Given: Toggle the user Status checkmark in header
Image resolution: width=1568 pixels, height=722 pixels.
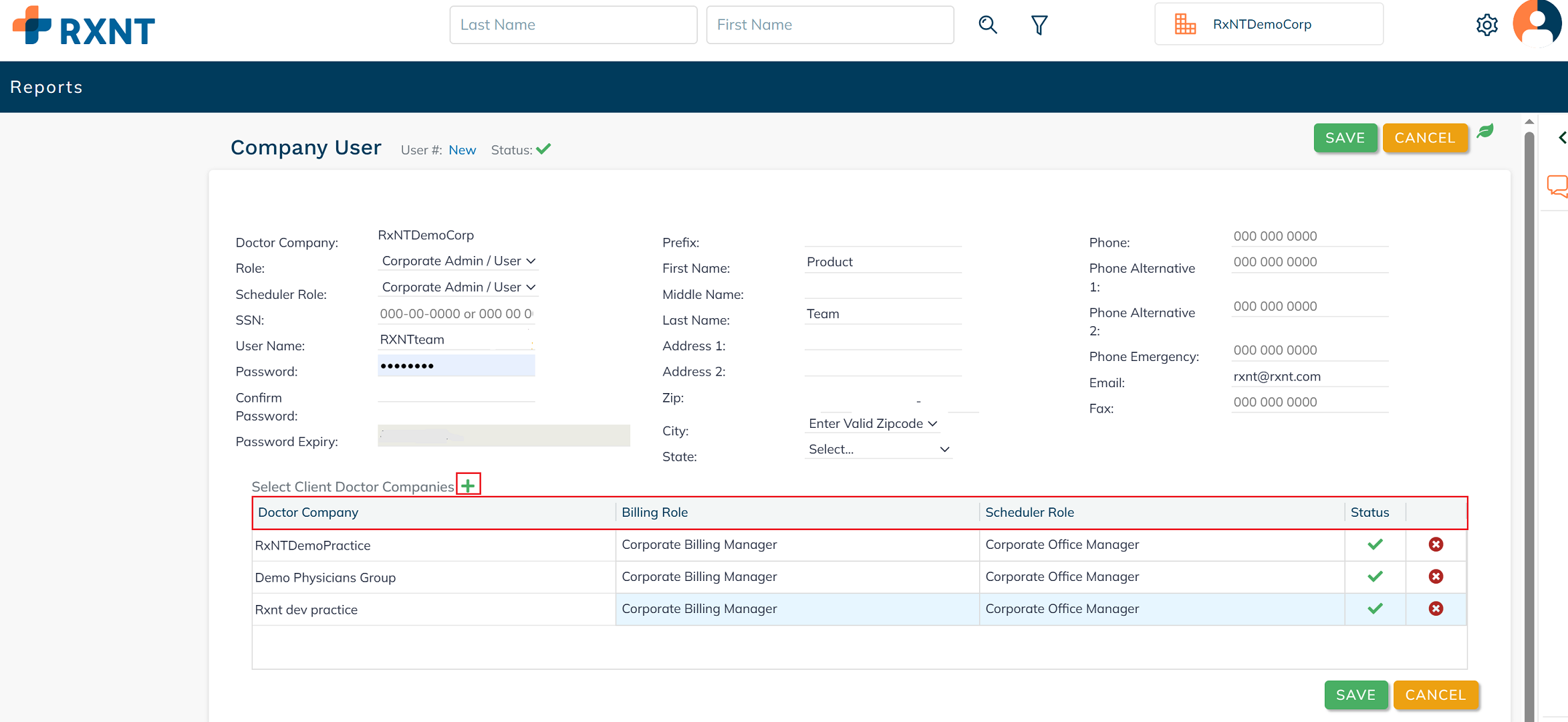Looking at the screenshot, I should click(543, 149).
